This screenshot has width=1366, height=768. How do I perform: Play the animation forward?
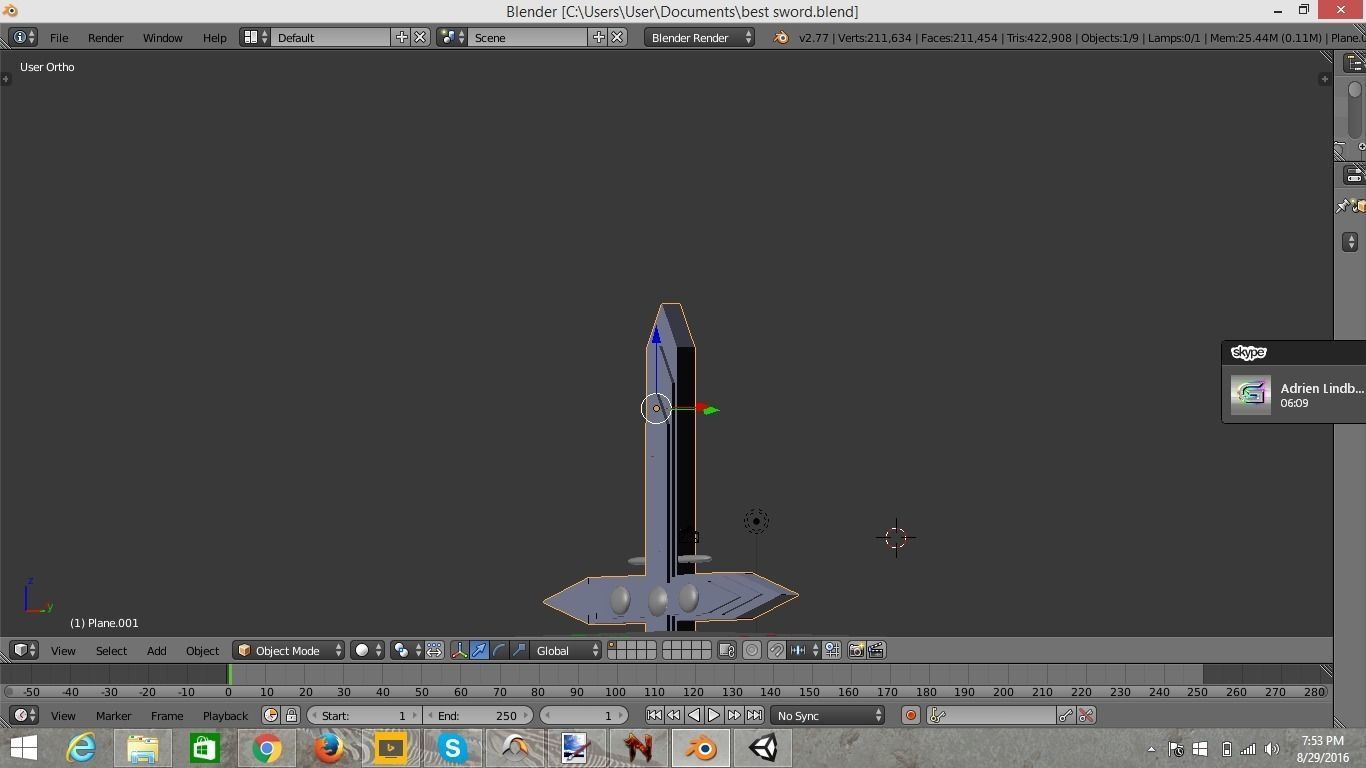click(714, 715)
